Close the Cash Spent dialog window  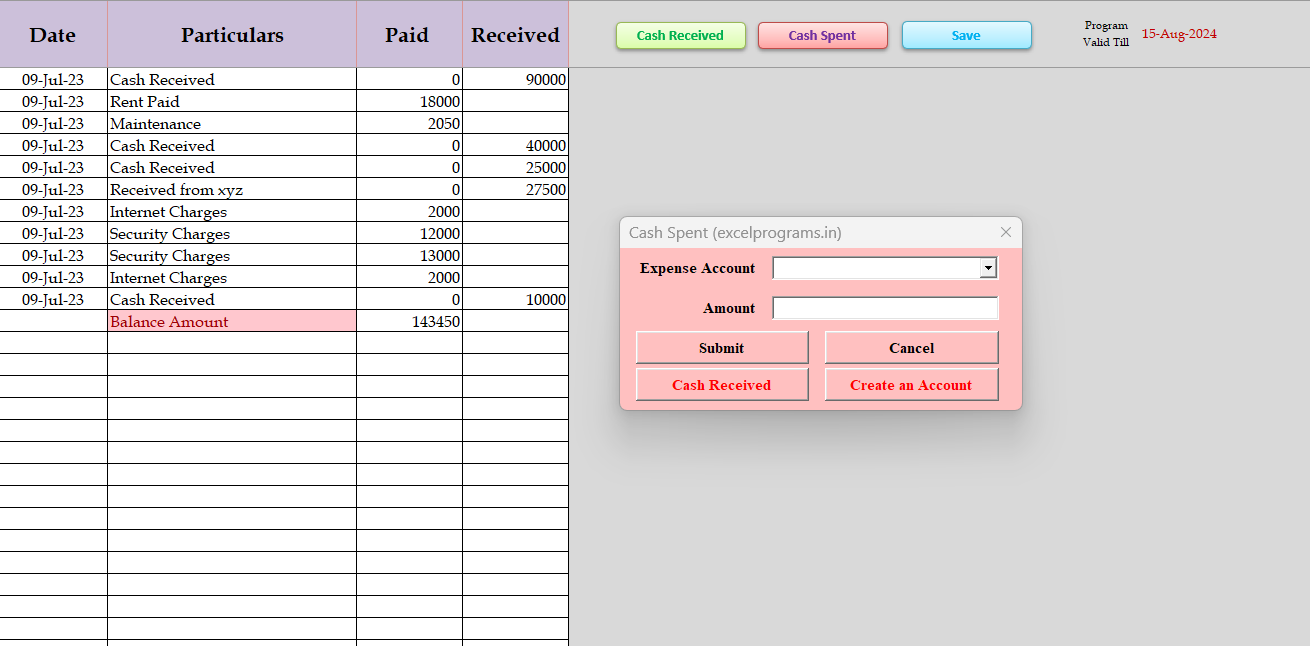click(x=1006, y=232)
